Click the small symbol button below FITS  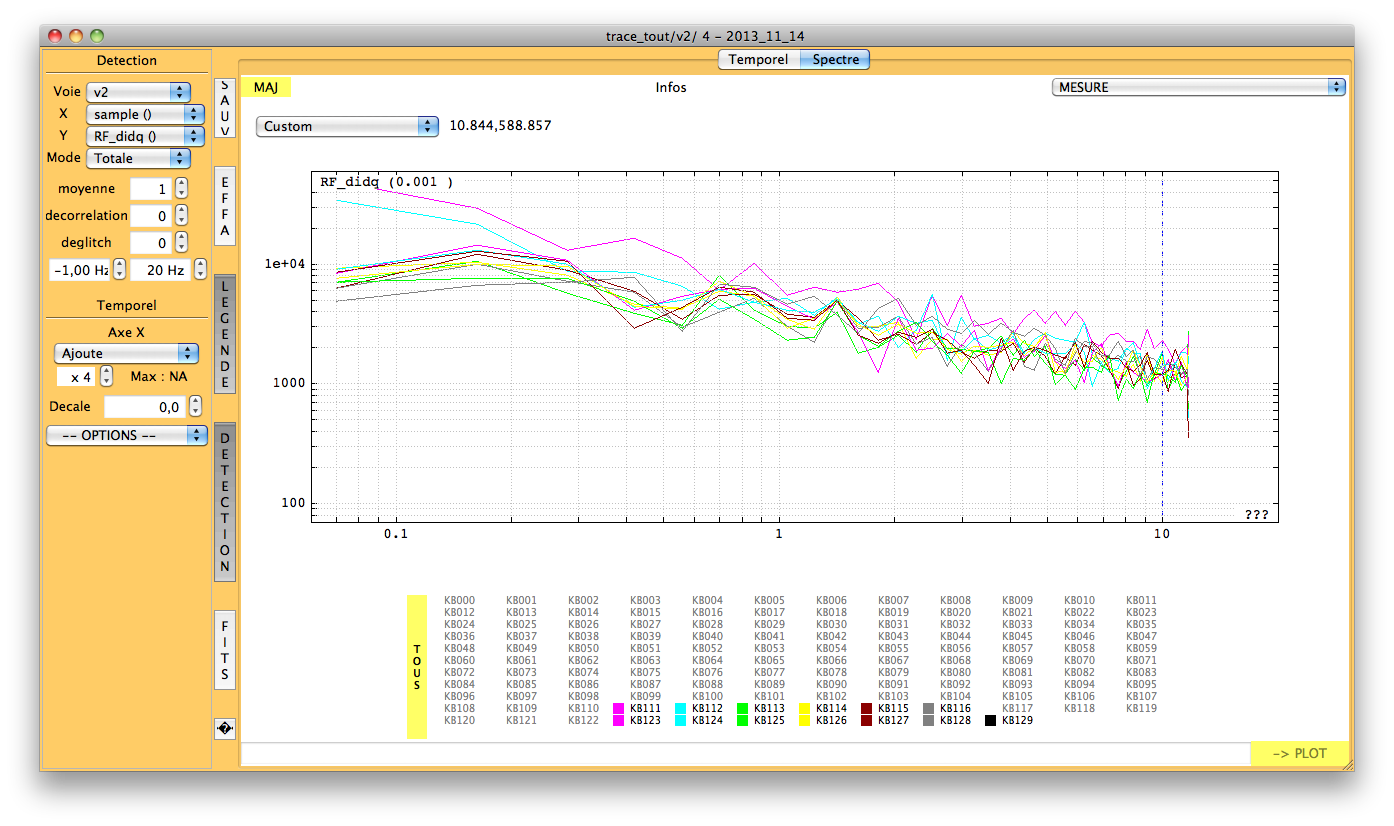[x=225, y=729]
